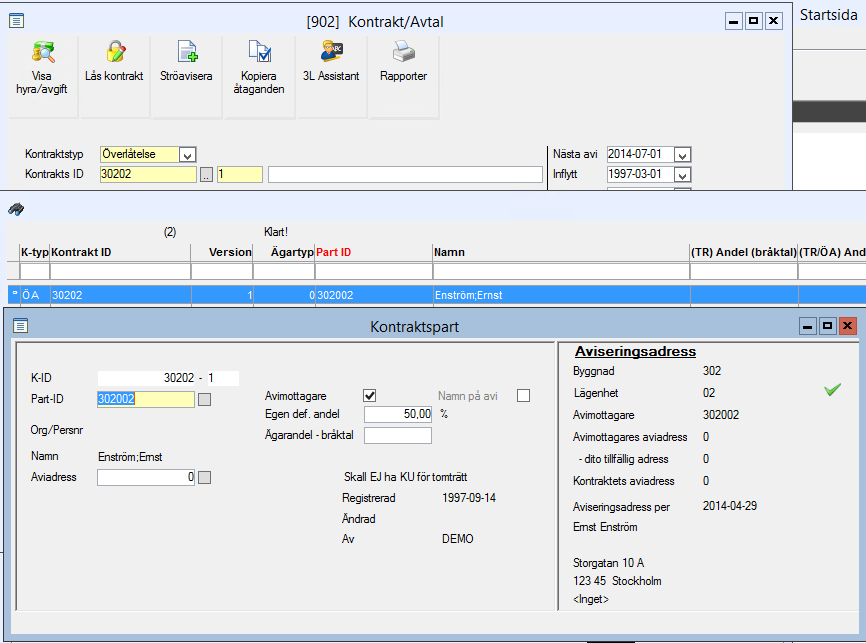866x643 pixels.
Task: Sort by Kontrakt ID column header
Action: tap(120, 252)
